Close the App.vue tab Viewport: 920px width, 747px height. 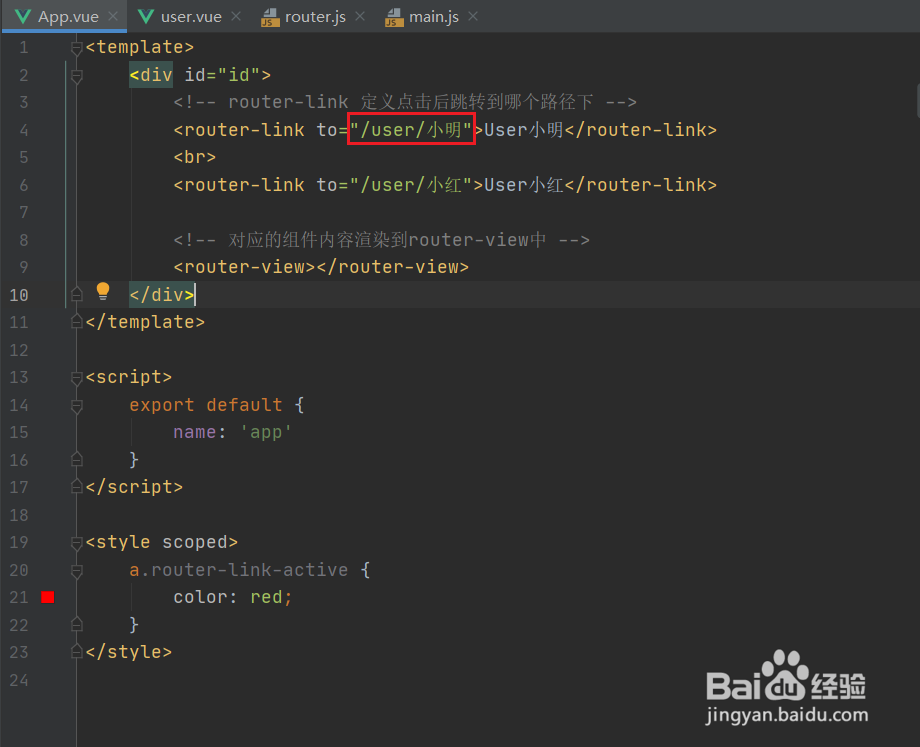pyautogui.click(x=113, y=16)
